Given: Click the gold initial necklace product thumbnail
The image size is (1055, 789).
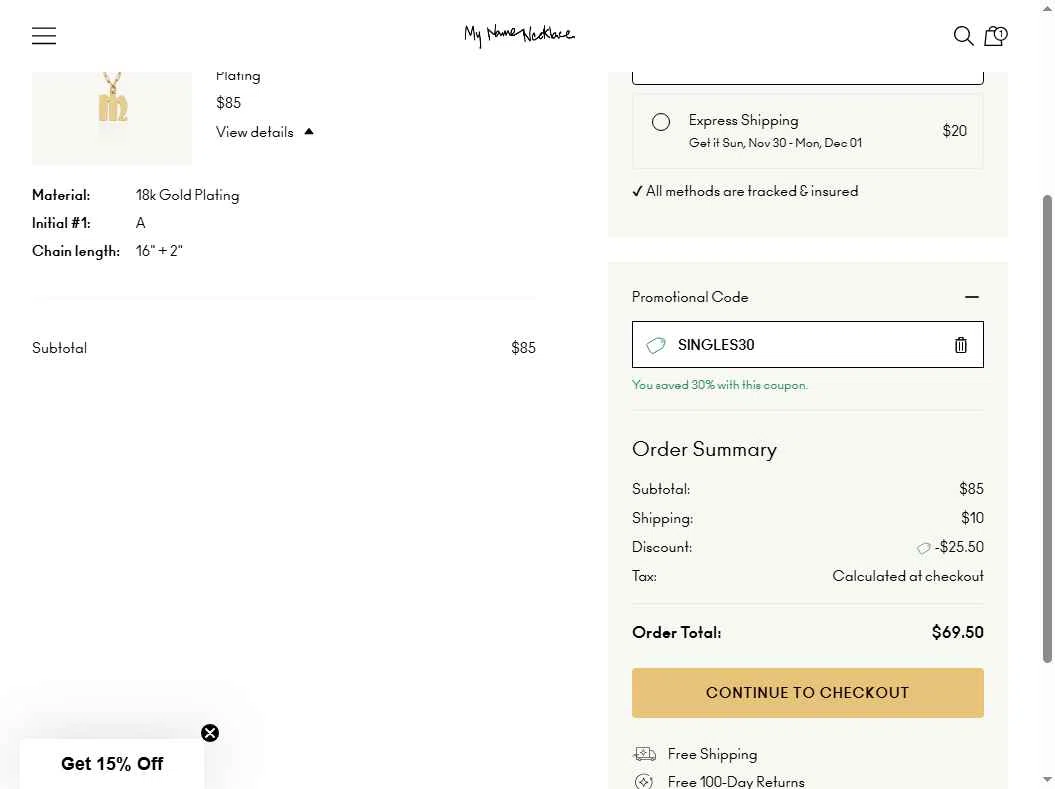Looking at the screenshot, I should pyautogui.click(x=112, y=118).
